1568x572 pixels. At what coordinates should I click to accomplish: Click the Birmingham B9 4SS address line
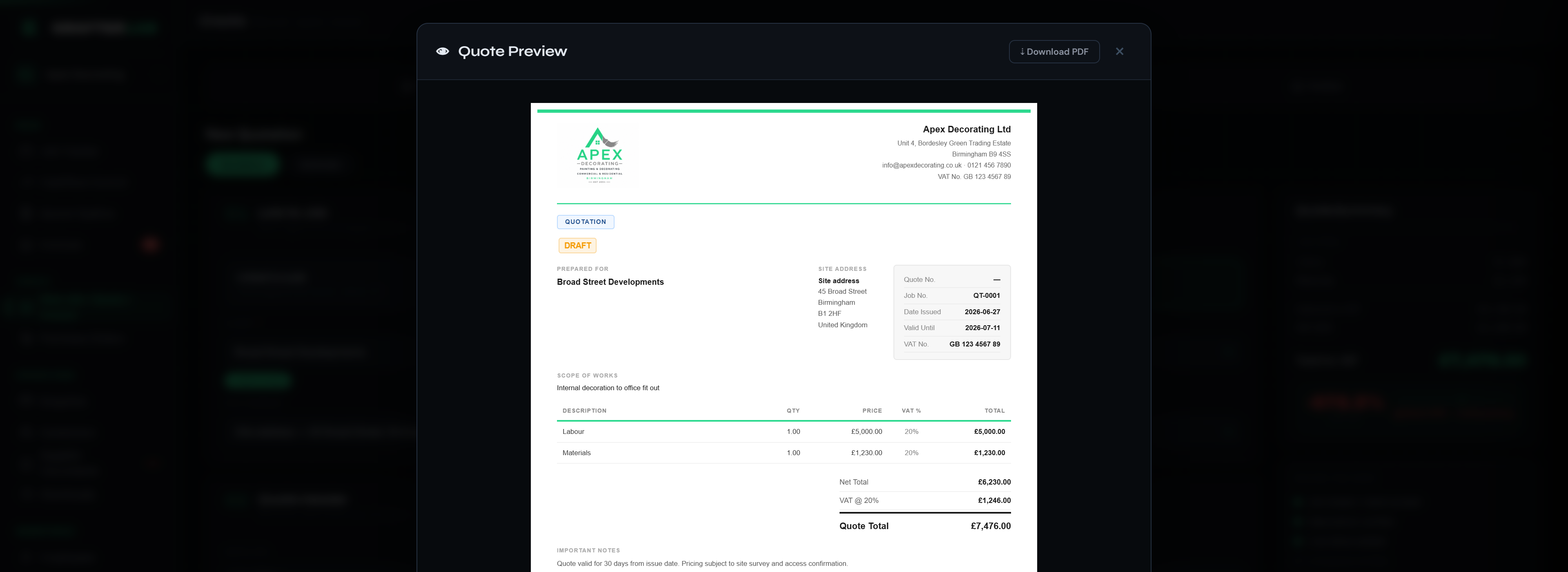pos(981,154)
